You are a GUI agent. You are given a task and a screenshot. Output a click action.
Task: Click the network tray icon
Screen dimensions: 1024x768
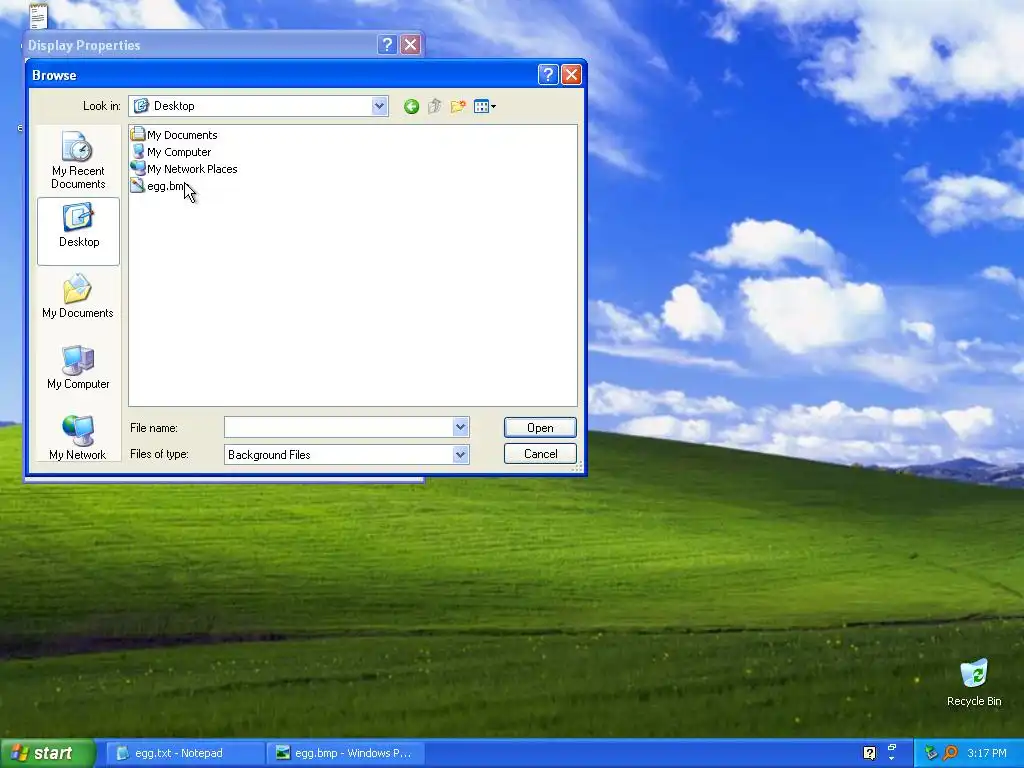tap(931, 753)
